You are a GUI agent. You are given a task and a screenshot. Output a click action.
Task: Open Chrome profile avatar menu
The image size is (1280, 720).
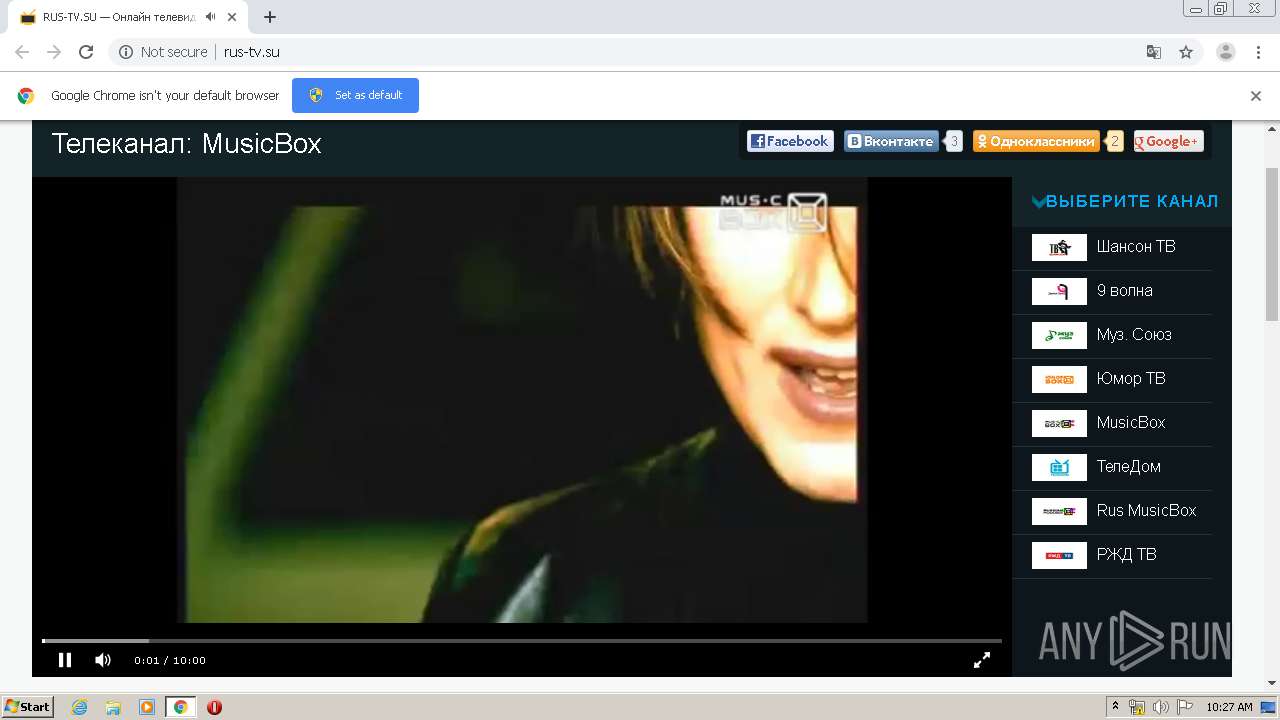[x=1226, y=52]
